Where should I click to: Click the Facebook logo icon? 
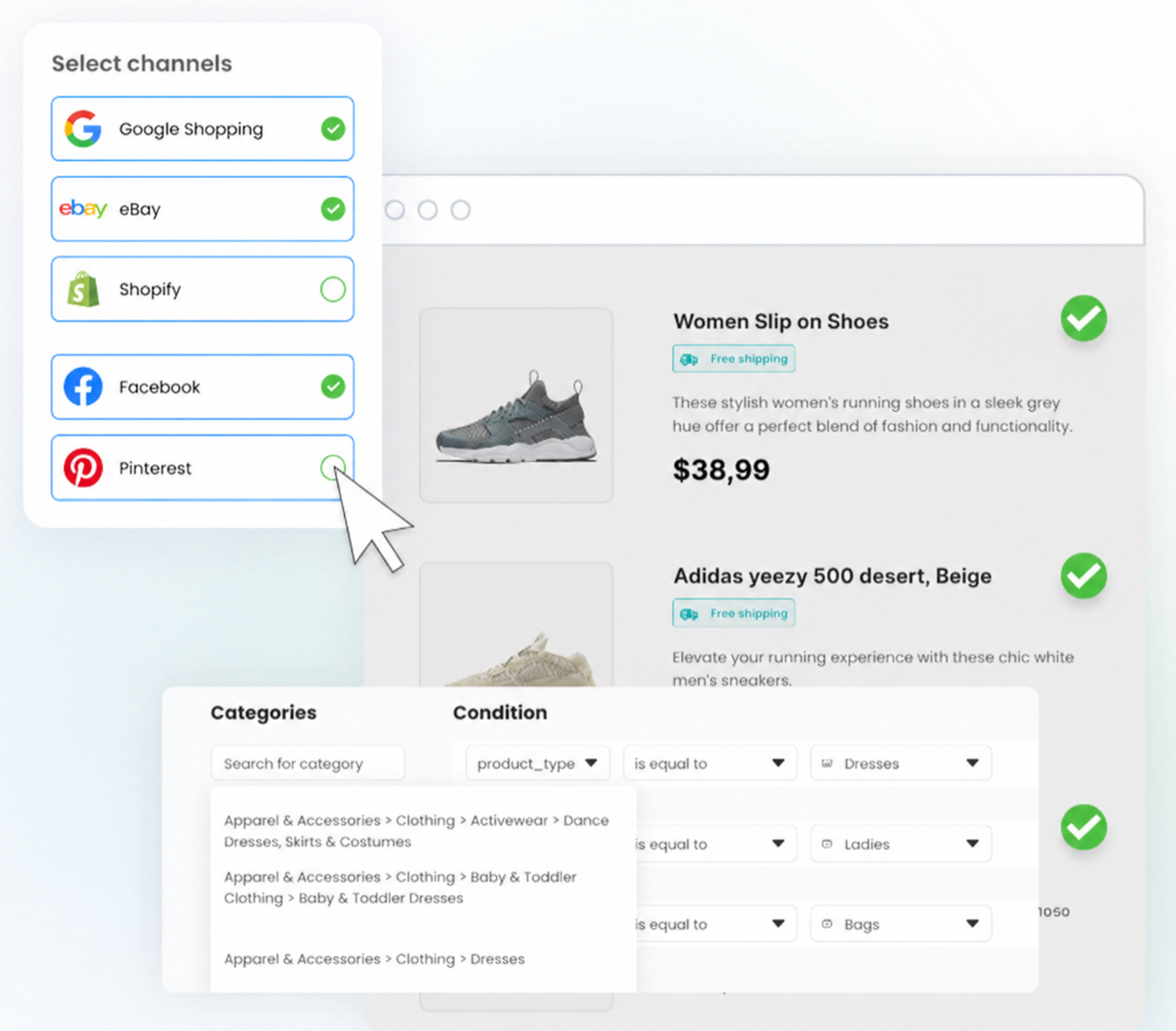click(x=83, y=386)
